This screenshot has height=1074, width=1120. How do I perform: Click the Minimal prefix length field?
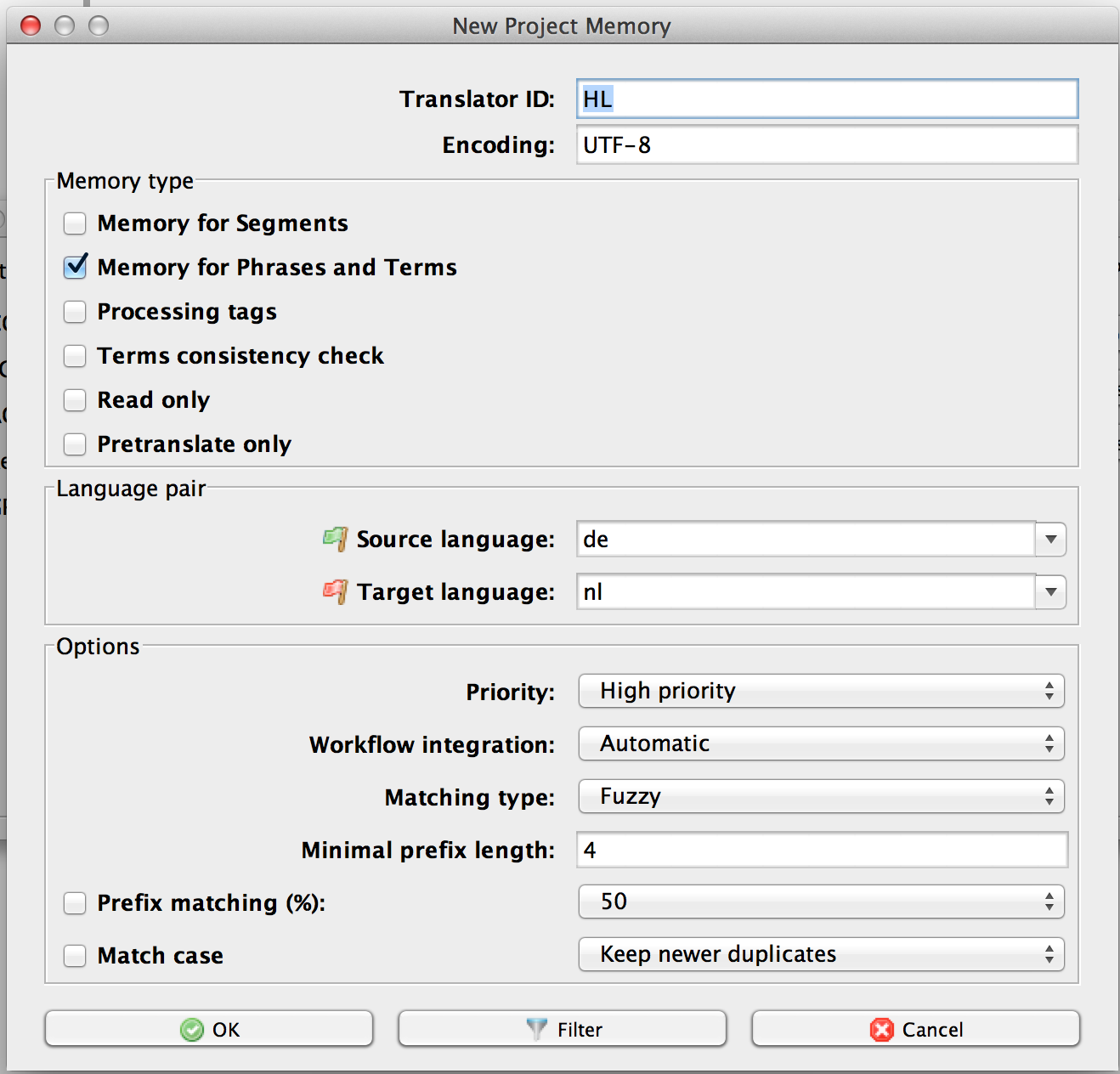coord(821,850)
